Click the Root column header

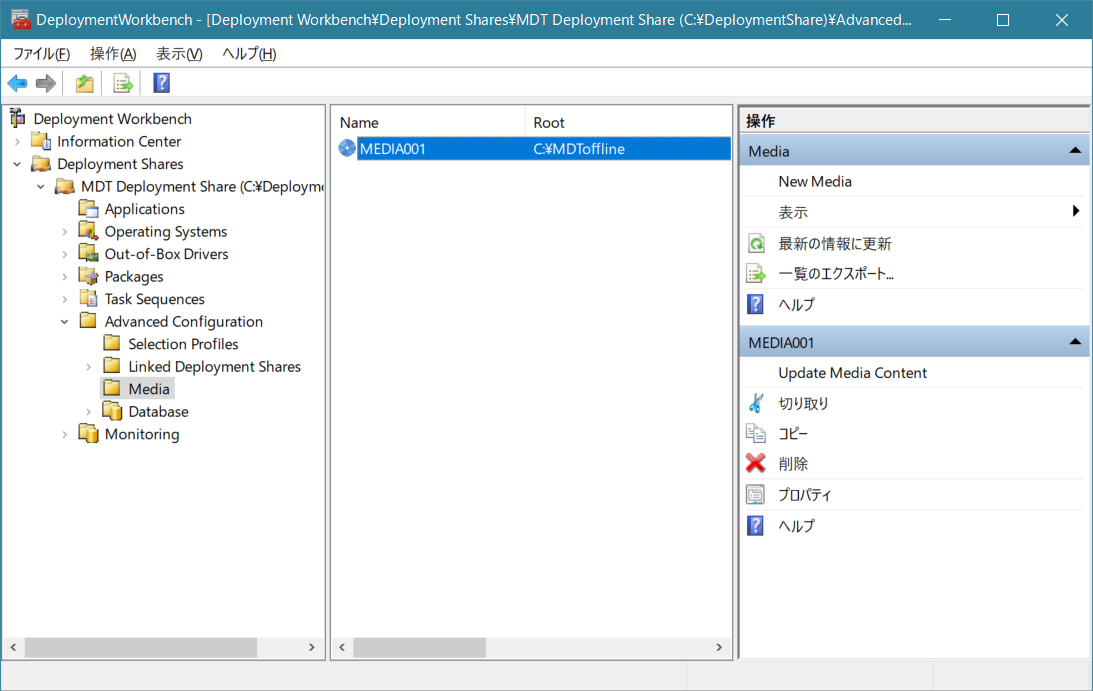[x=627, y=123]
